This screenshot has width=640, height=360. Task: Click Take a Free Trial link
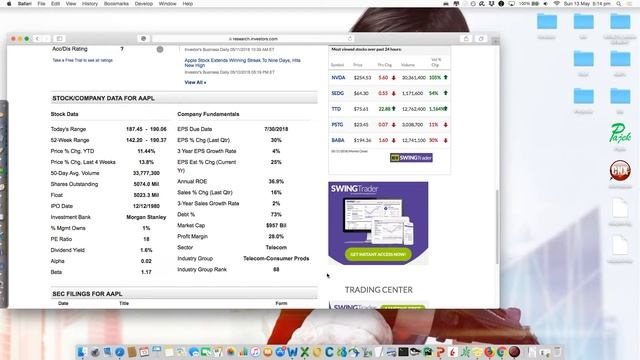pyautogui.click(x=82, y=60)
